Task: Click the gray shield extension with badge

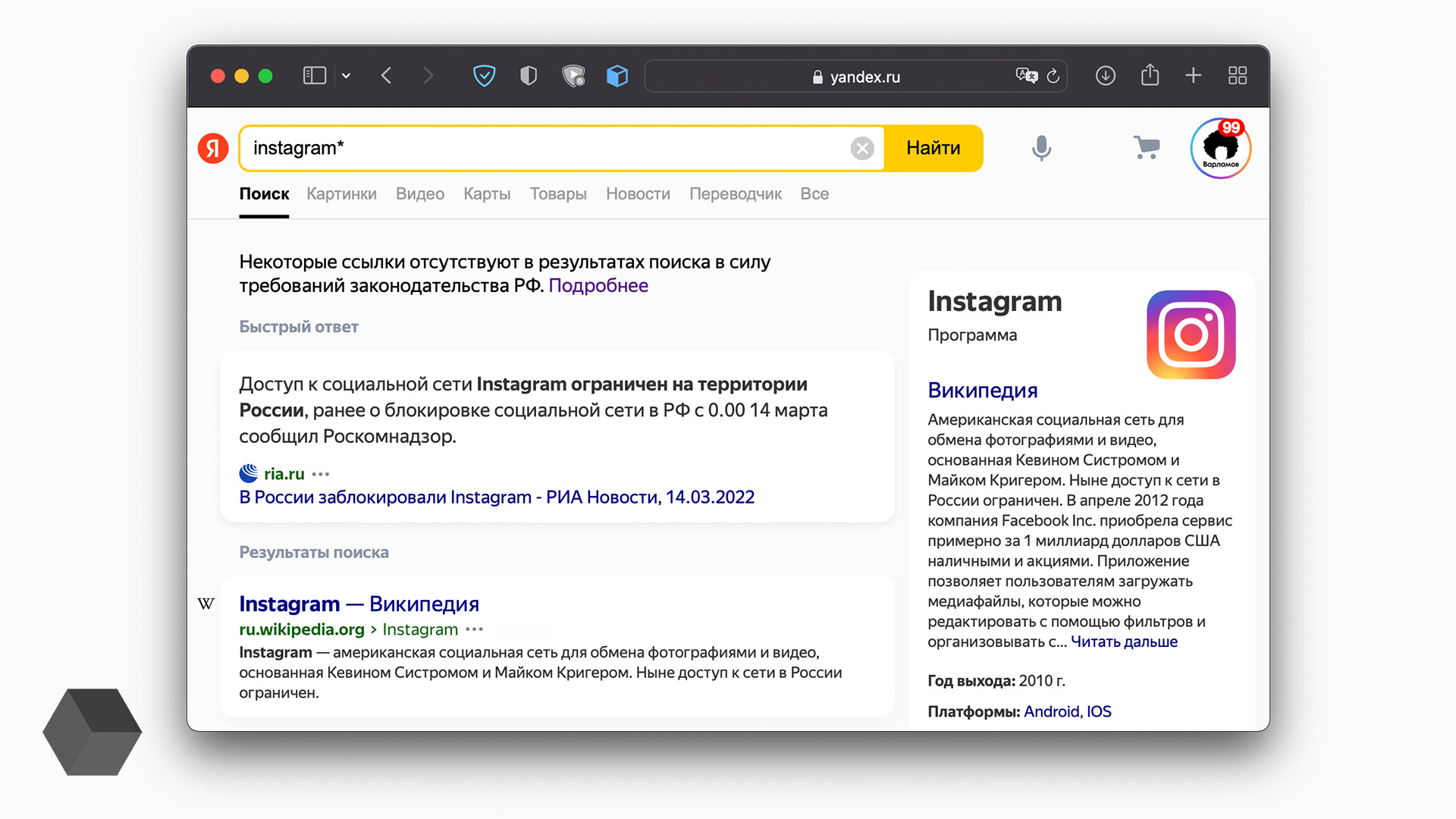Action: [x=574, y=76]
